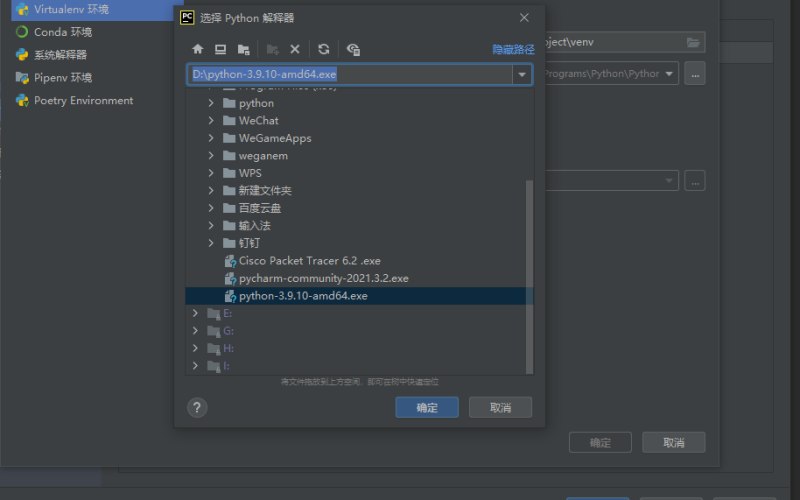Toggle show hidden files and directories icon

pyautogui.click(x=353, y=49)
